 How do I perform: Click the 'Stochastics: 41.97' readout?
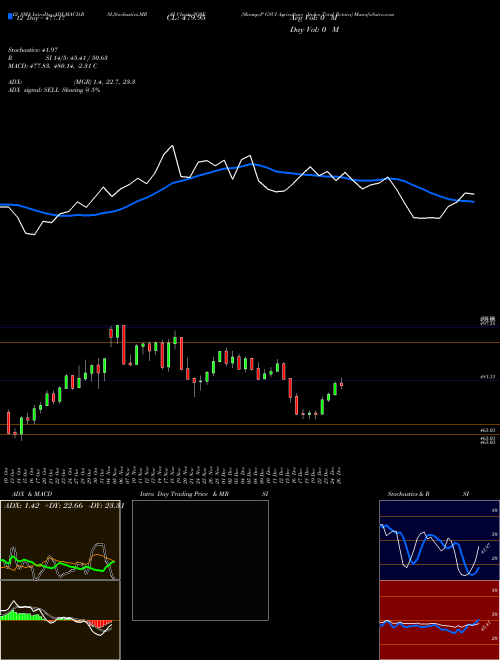[x=32, y=50]
